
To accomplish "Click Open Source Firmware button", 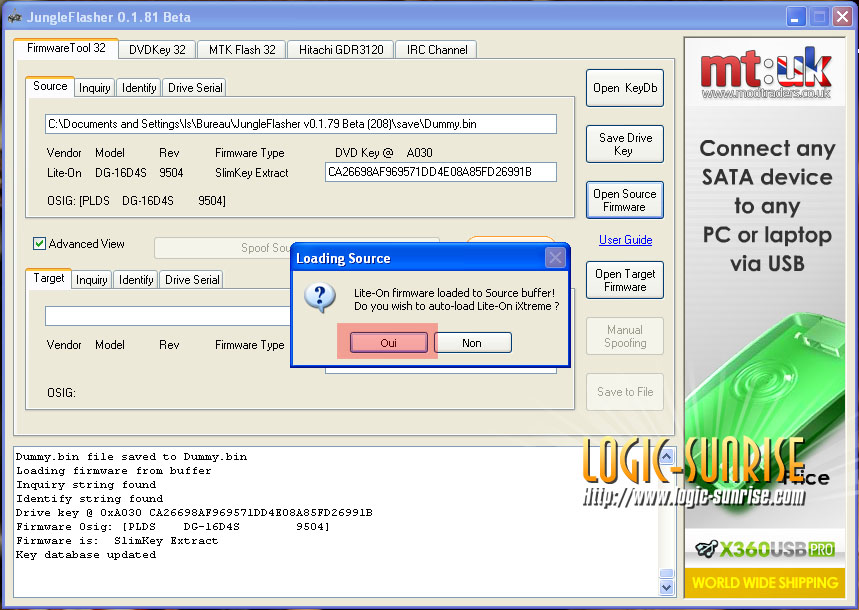I will click(x=625, y=200).
